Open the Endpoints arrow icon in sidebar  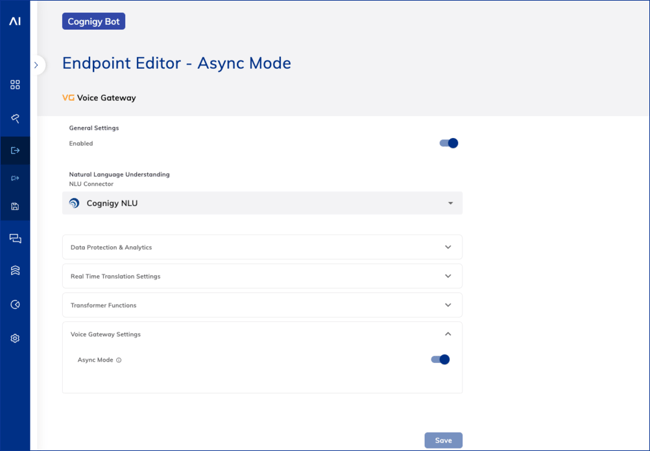pyautogui.click(x=15, y=150)
